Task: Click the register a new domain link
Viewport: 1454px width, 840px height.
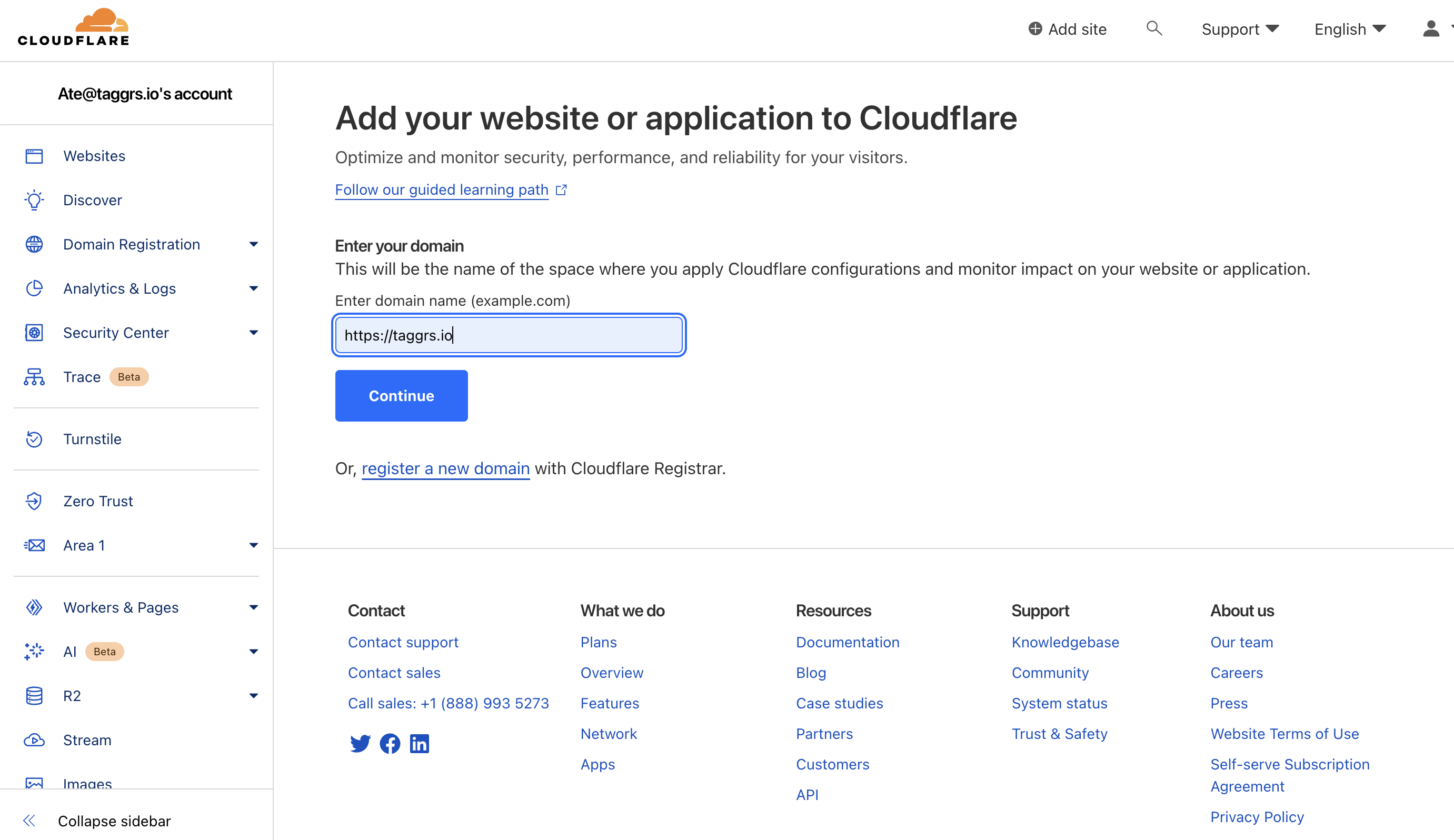Action: (x=446, y=467)
